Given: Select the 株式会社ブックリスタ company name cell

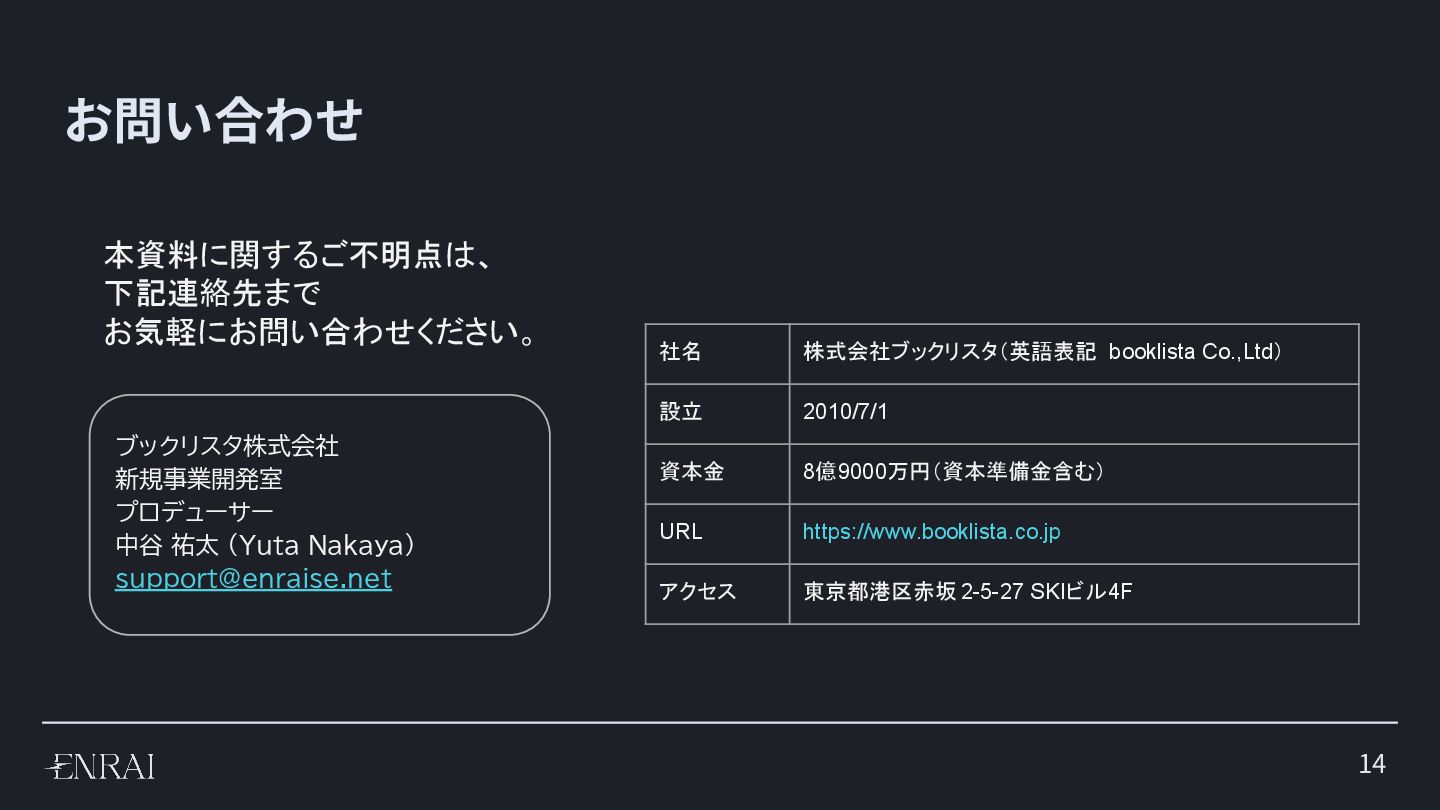Looking at the screenshot, I should coord(1074,354).
